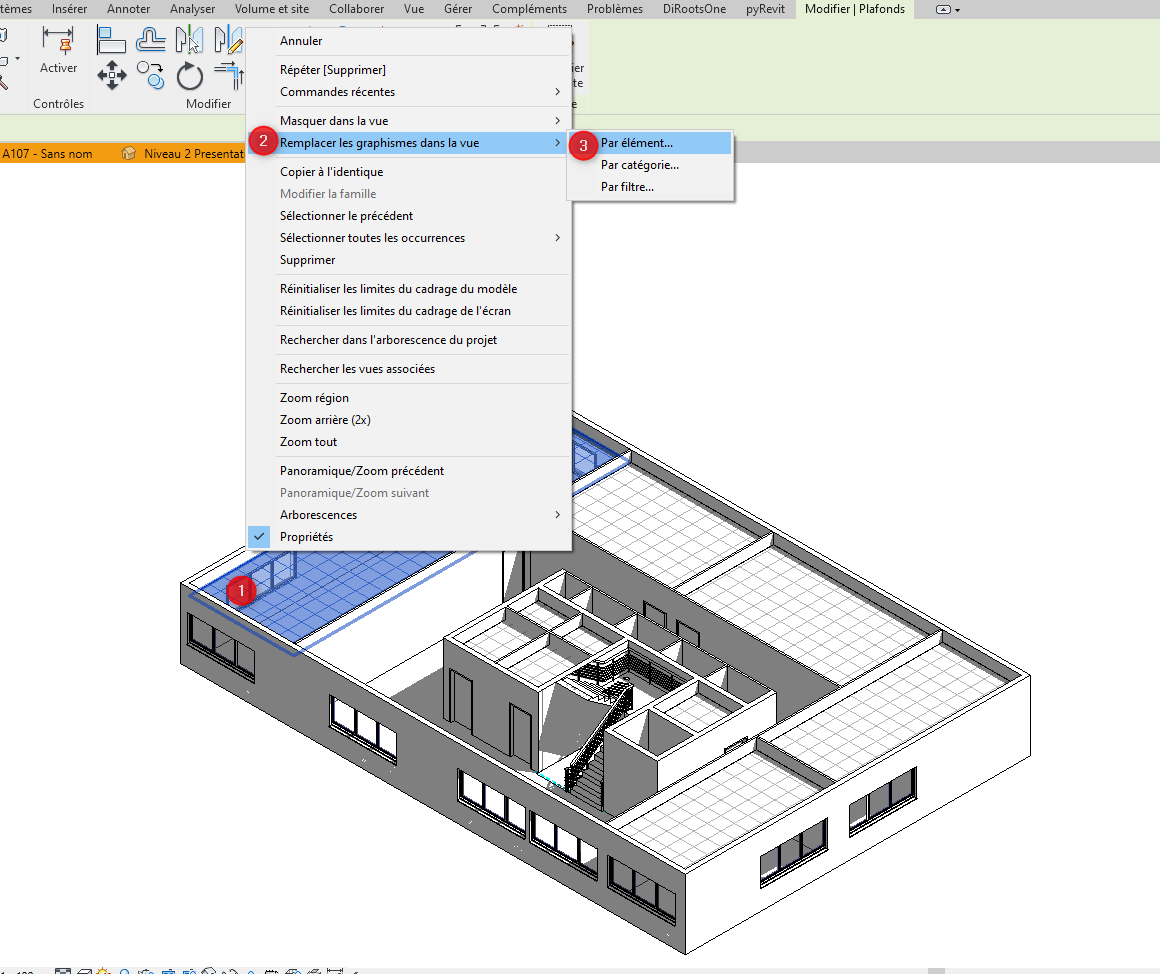Open the Insérer ribbon tab
The height and width of the screenshot is (974, 1160).
(x=70, y=9)
